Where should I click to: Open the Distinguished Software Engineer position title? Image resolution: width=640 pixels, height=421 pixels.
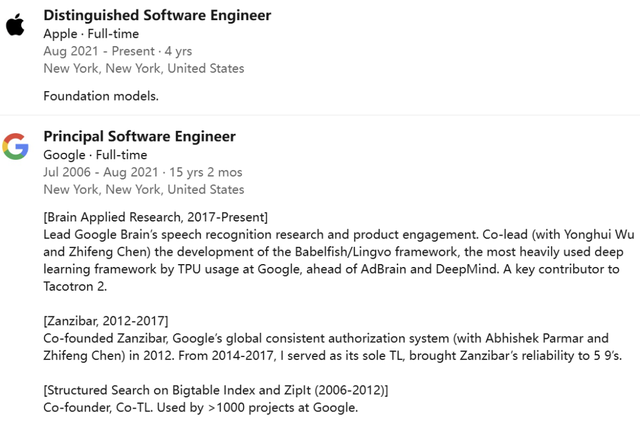(x=157, y=15)
